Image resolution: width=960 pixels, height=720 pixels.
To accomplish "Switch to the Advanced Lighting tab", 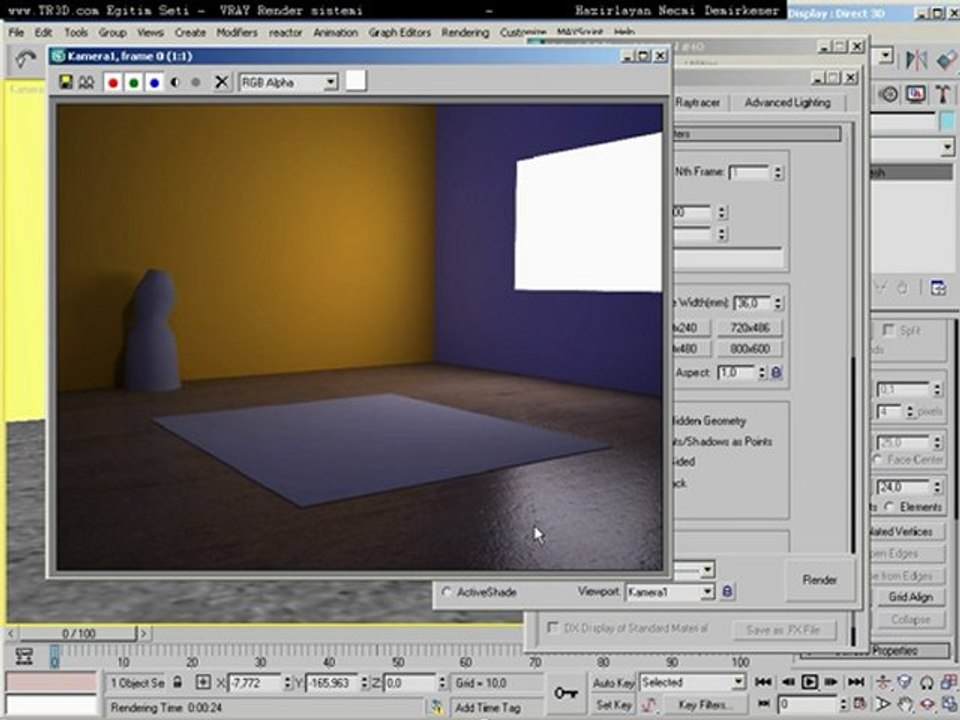I will [x=787, y=103].
